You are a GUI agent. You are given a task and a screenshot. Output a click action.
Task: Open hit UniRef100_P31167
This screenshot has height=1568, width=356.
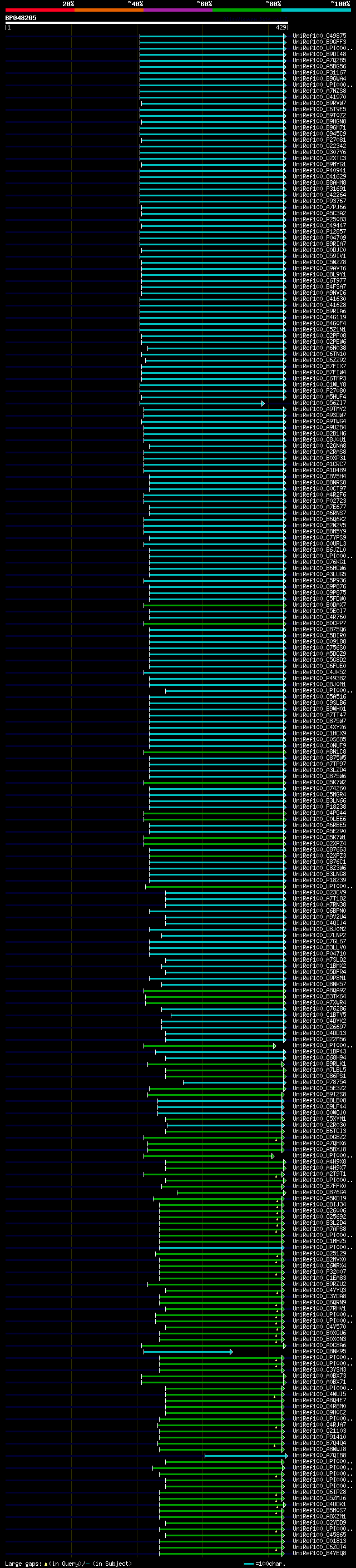coord(319,72)
